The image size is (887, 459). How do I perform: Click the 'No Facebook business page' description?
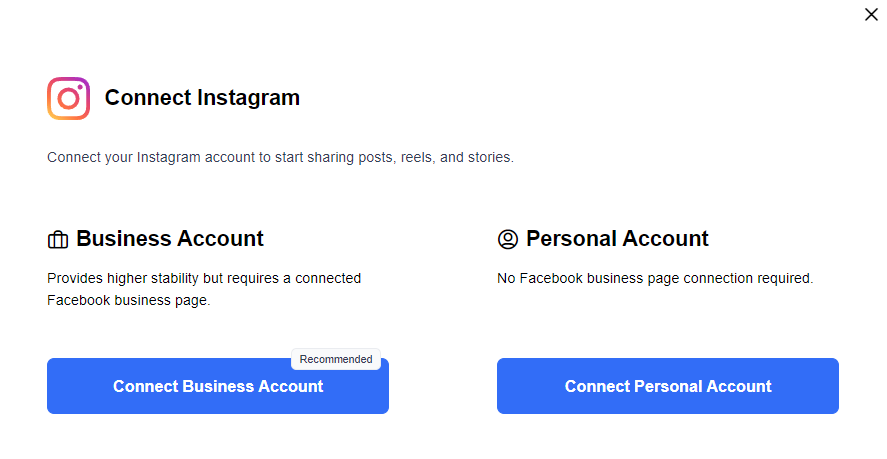[655, 278]
